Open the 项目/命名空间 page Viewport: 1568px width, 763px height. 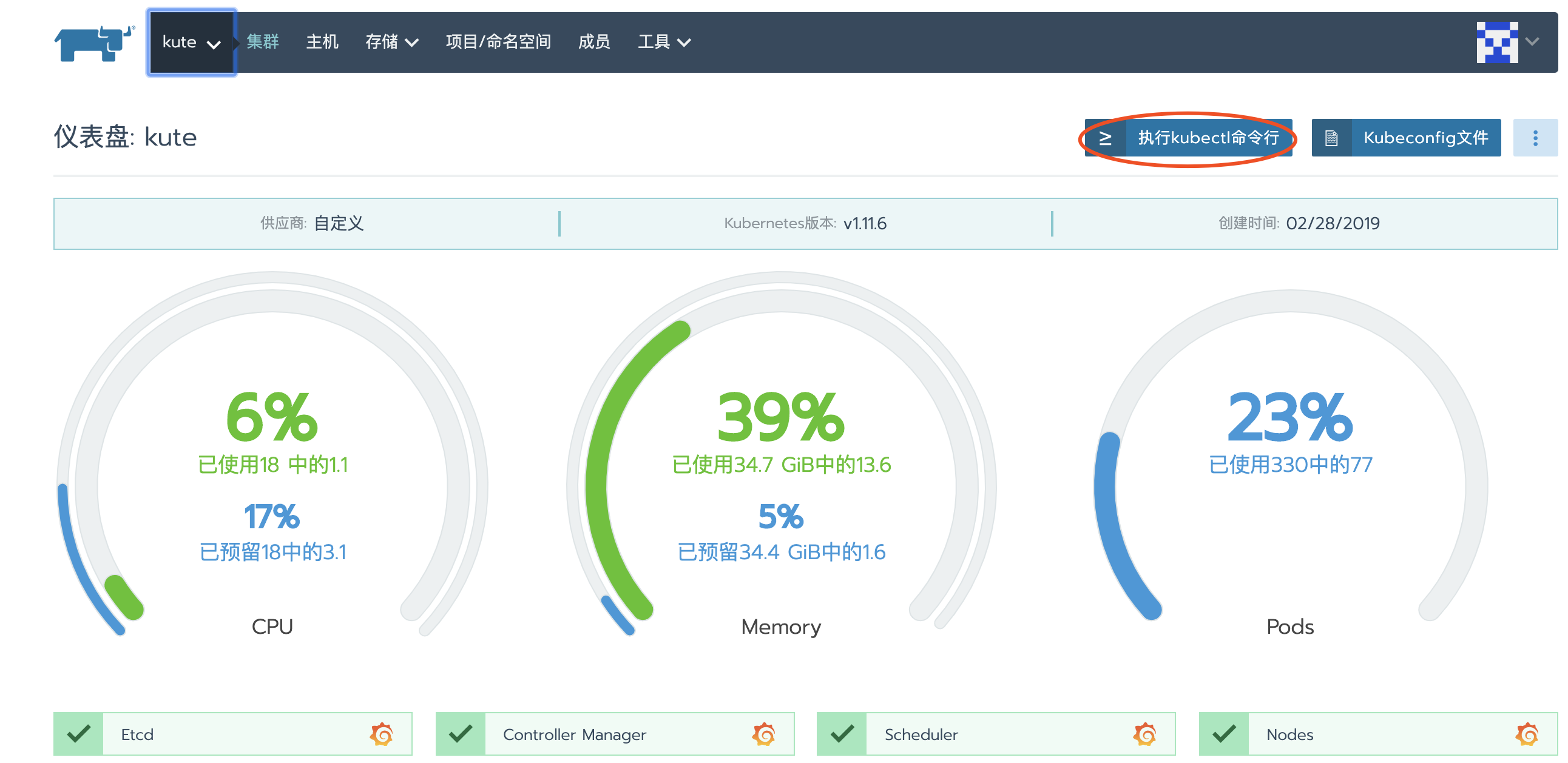coord(499,42)
